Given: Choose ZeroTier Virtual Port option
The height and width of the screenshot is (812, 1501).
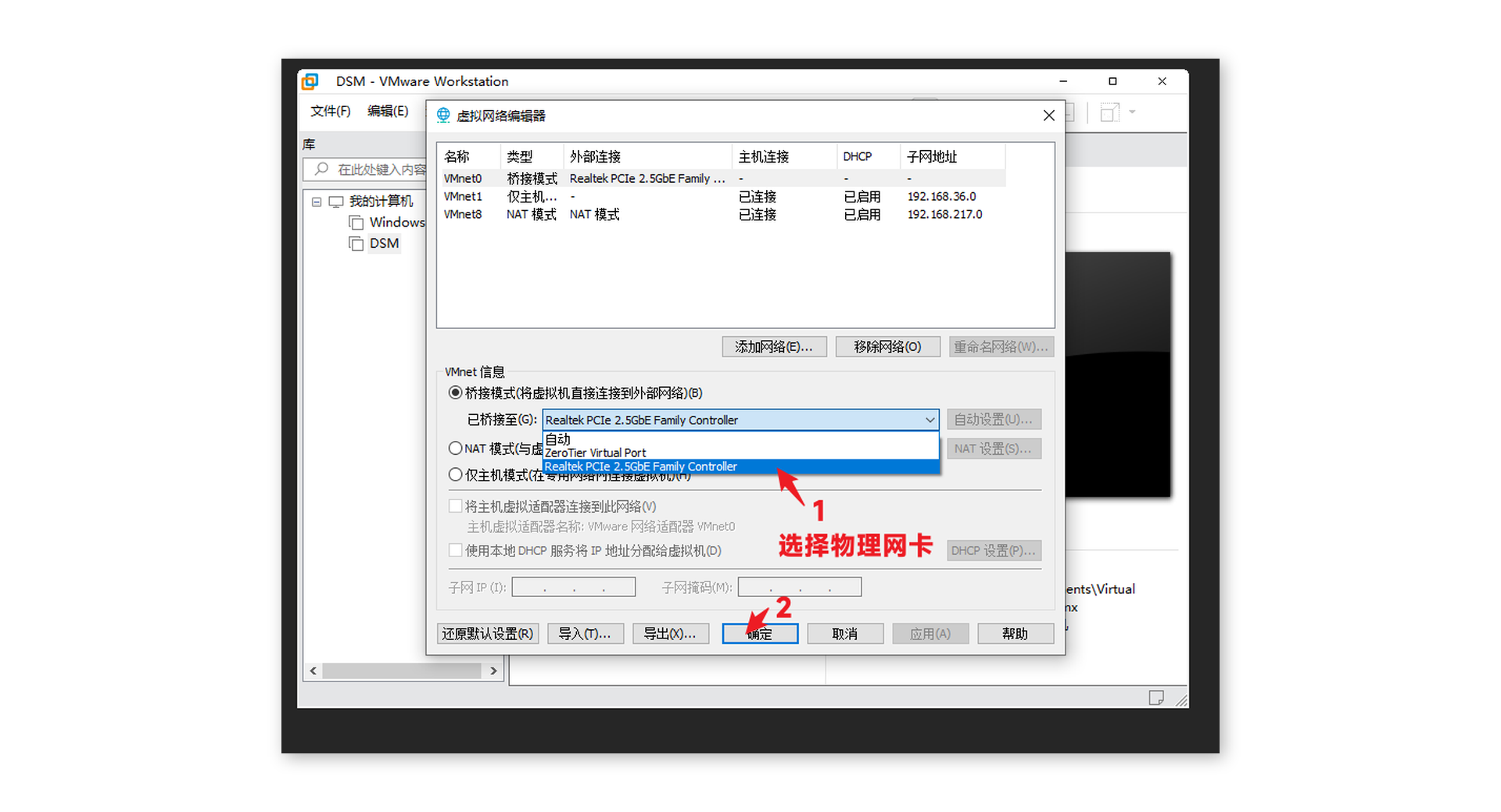Looking at the screenshot, I should [x=740, y=453].
